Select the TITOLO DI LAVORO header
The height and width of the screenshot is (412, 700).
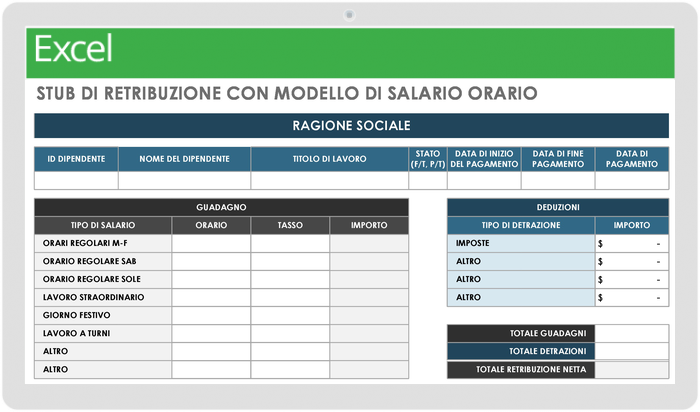point(329,159)
